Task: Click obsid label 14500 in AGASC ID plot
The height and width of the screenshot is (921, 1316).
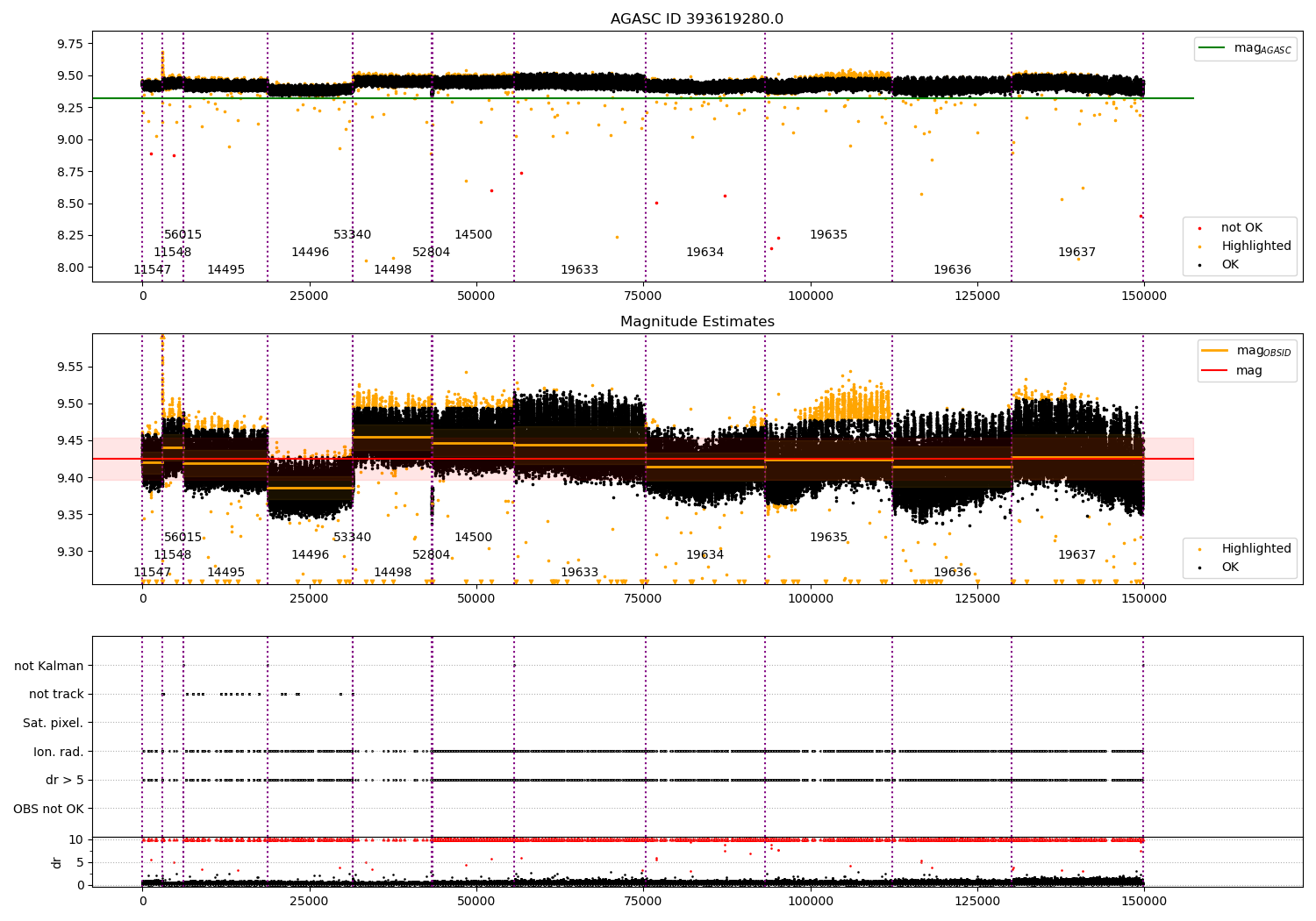Action: (x=474, y=235)
